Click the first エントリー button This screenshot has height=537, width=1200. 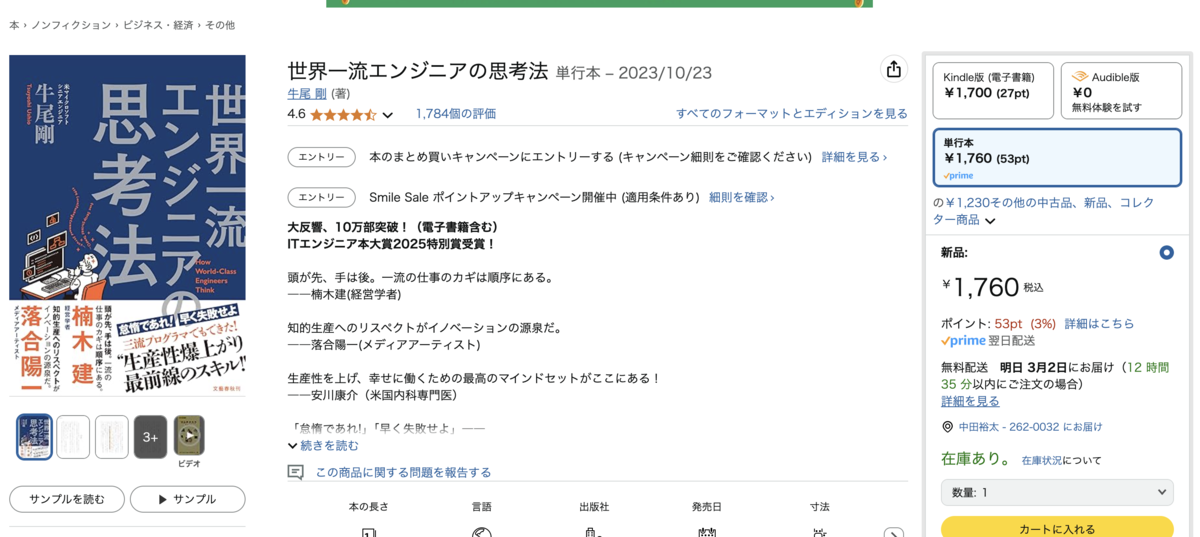321,157
